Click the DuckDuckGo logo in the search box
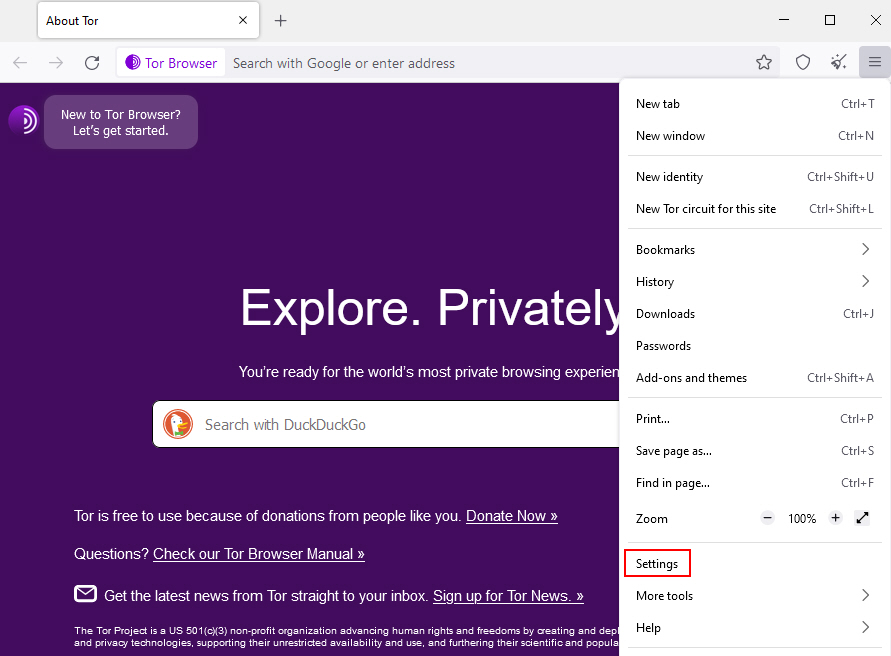Image resolution: width=891 pixels, height=656 pixels. (x=178, y=424)
